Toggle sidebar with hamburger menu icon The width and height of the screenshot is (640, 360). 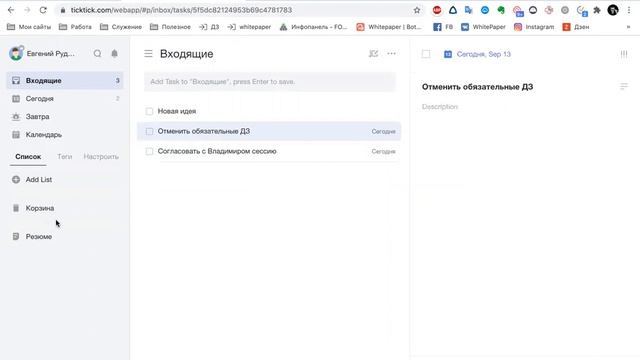(148, 53)
